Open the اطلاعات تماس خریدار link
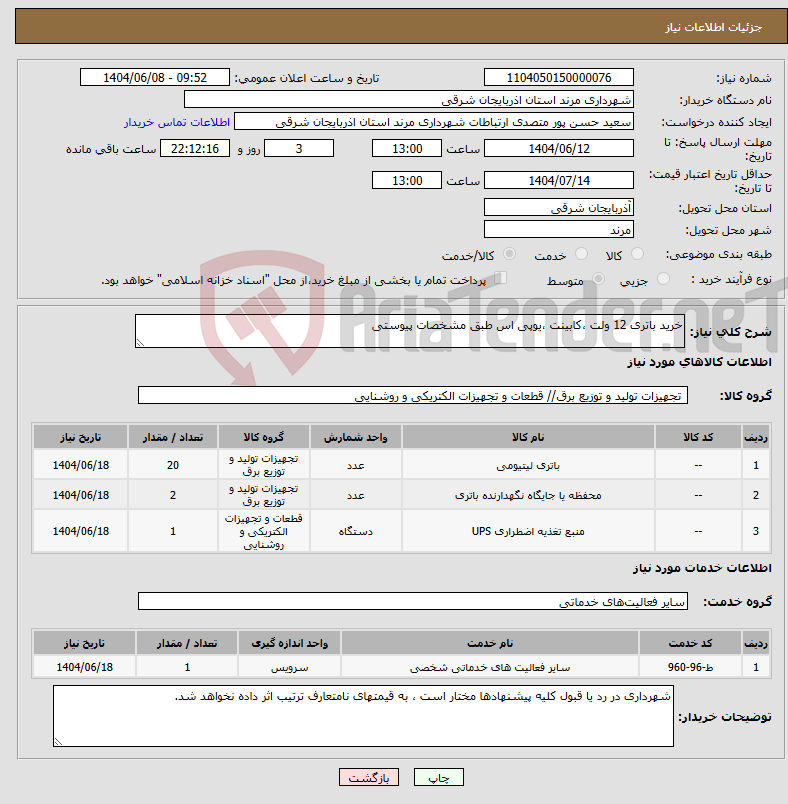 (x=176, y=123)
